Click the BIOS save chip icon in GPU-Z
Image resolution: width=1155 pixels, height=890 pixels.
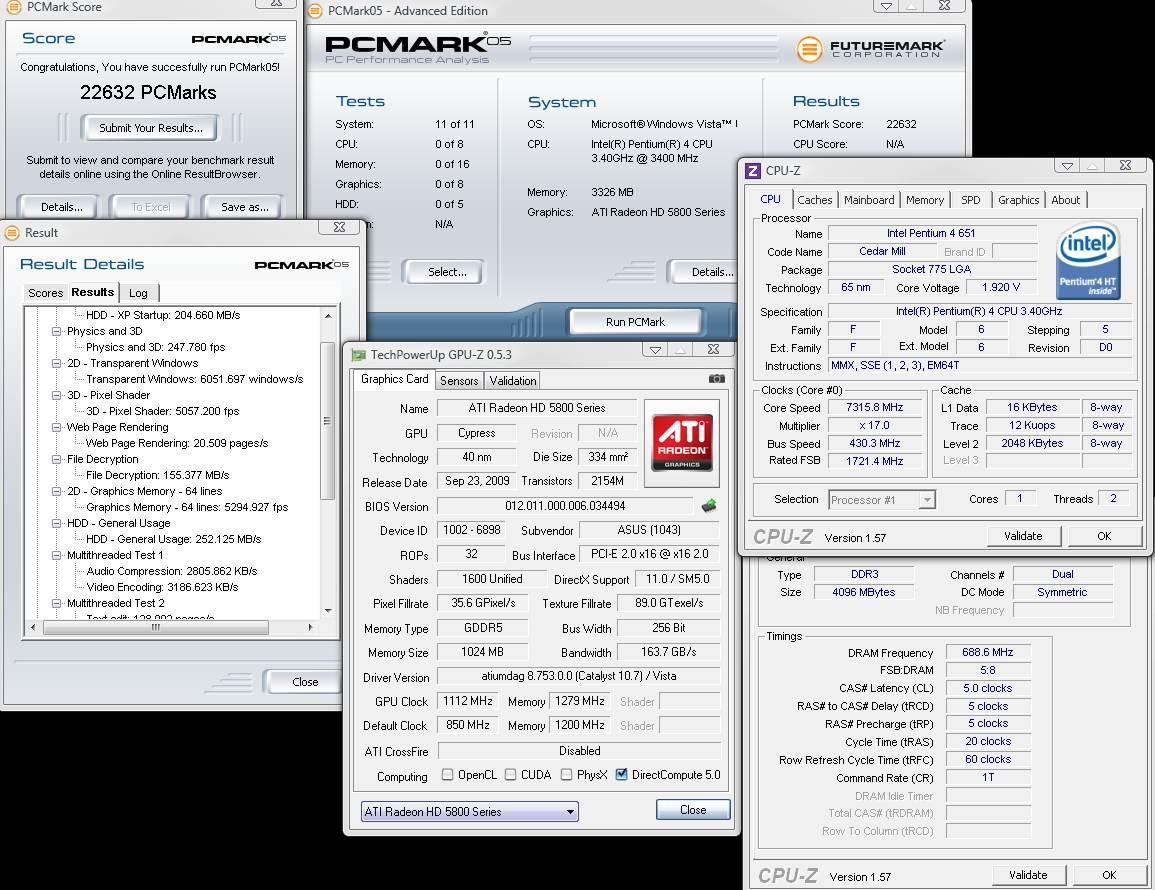[709, 505]
